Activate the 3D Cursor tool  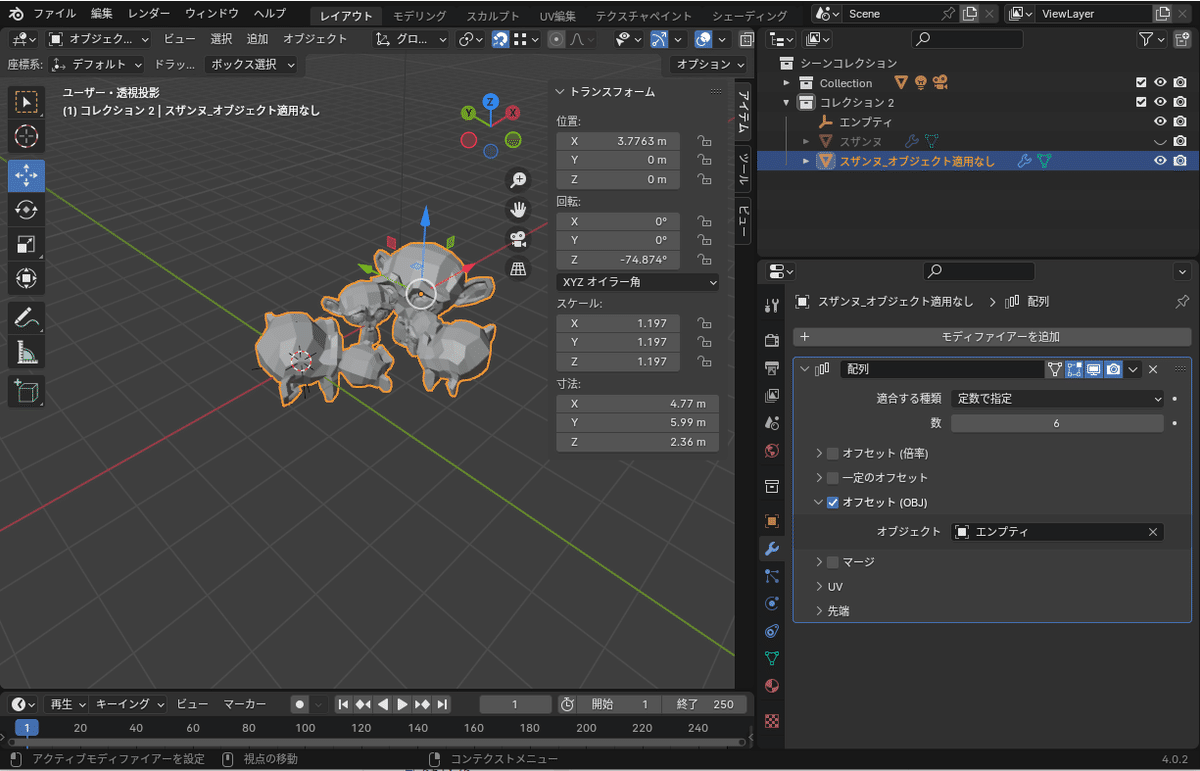point(26,137)
